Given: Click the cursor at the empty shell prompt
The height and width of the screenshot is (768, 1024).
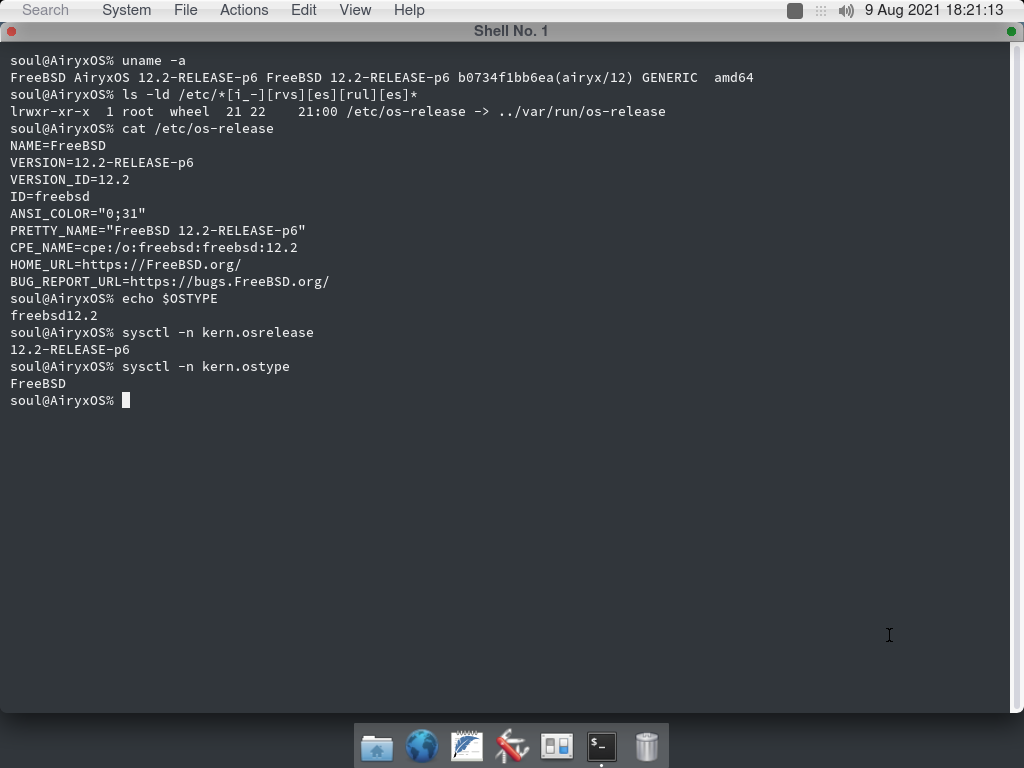Looking at the screenshot, I should click(x=126, y=400).
